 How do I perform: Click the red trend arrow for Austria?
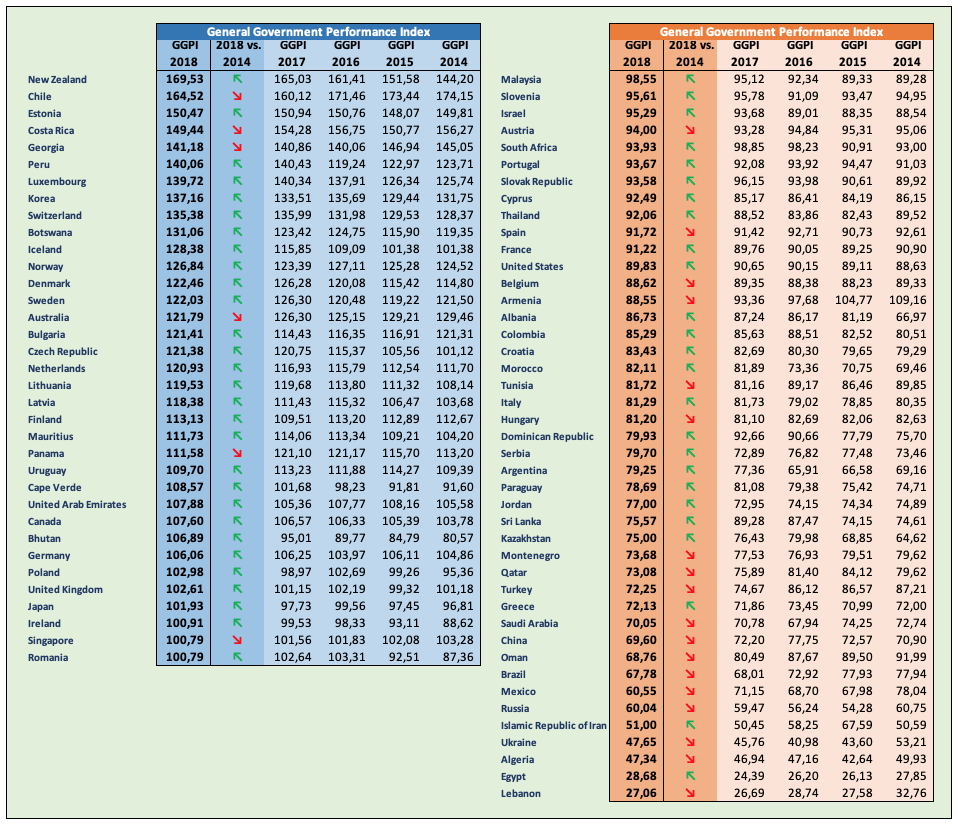[690, 130]
